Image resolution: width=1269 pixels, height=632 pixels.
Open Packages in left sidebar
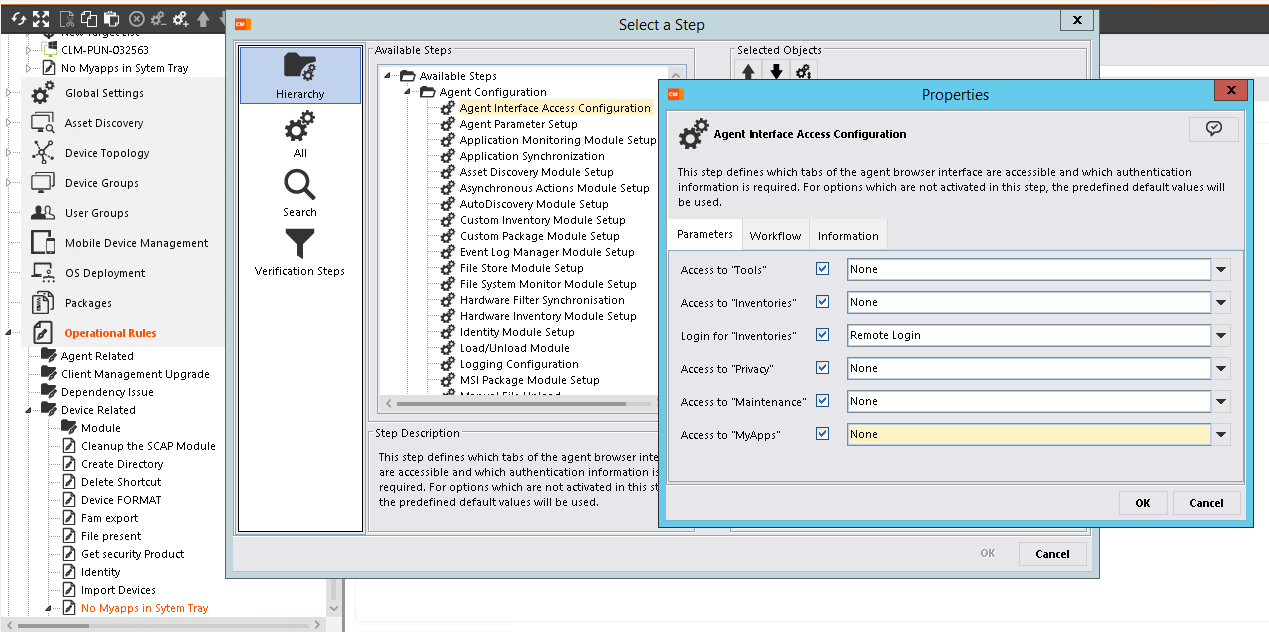point(88,303)
